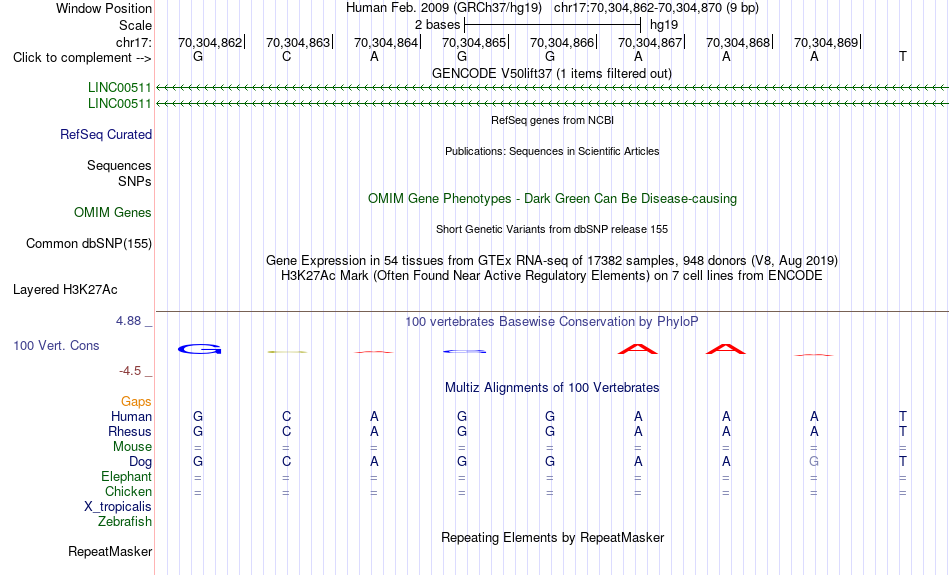
Task: Click the GTEx Gene Expression track title
Action: coord(552,261)
